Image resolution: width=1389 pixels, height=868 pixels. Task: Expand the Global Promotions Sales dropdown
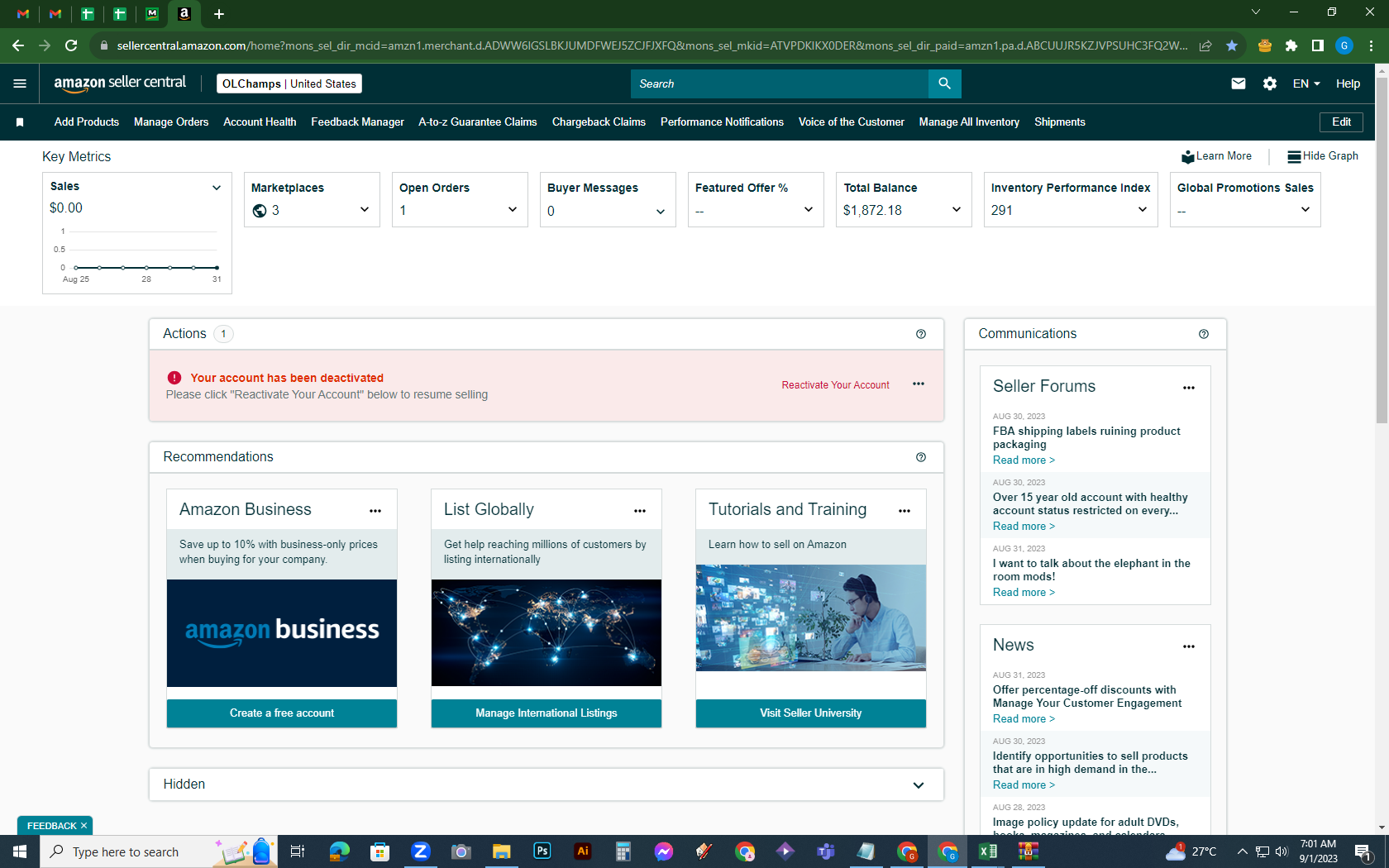(1305, 210)
